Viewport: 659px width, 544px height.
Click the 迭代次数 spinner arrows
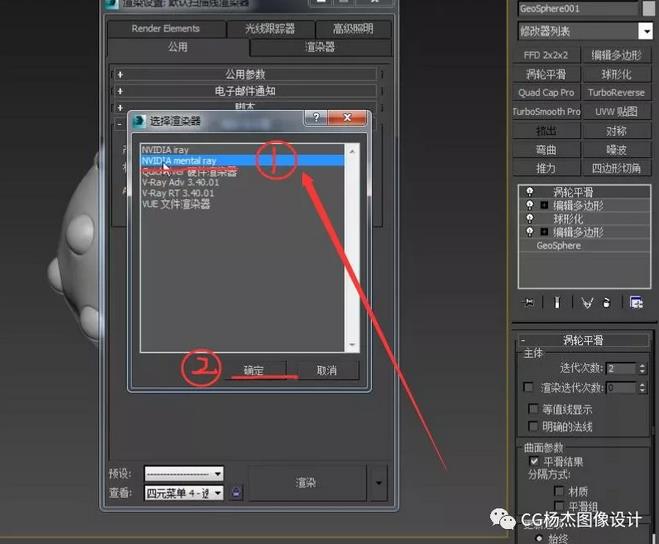pos(642,369)
